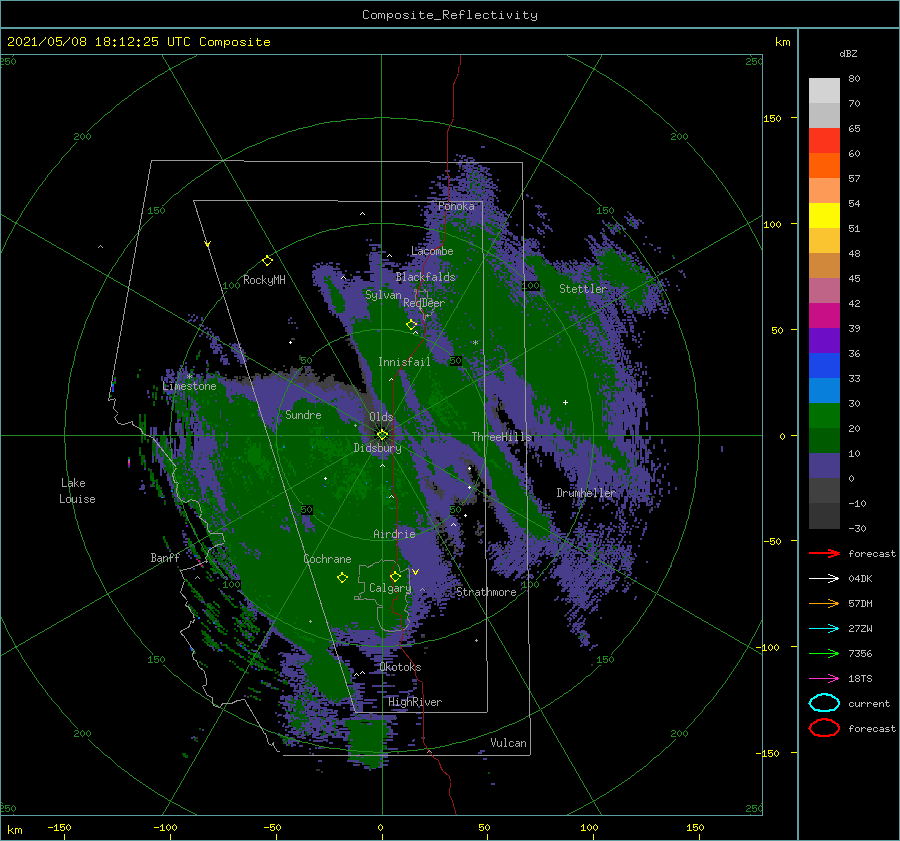Select the magenta 42–39 dBZ color band
The width and height of the screenshot is (900, 841).
point(824,316)
